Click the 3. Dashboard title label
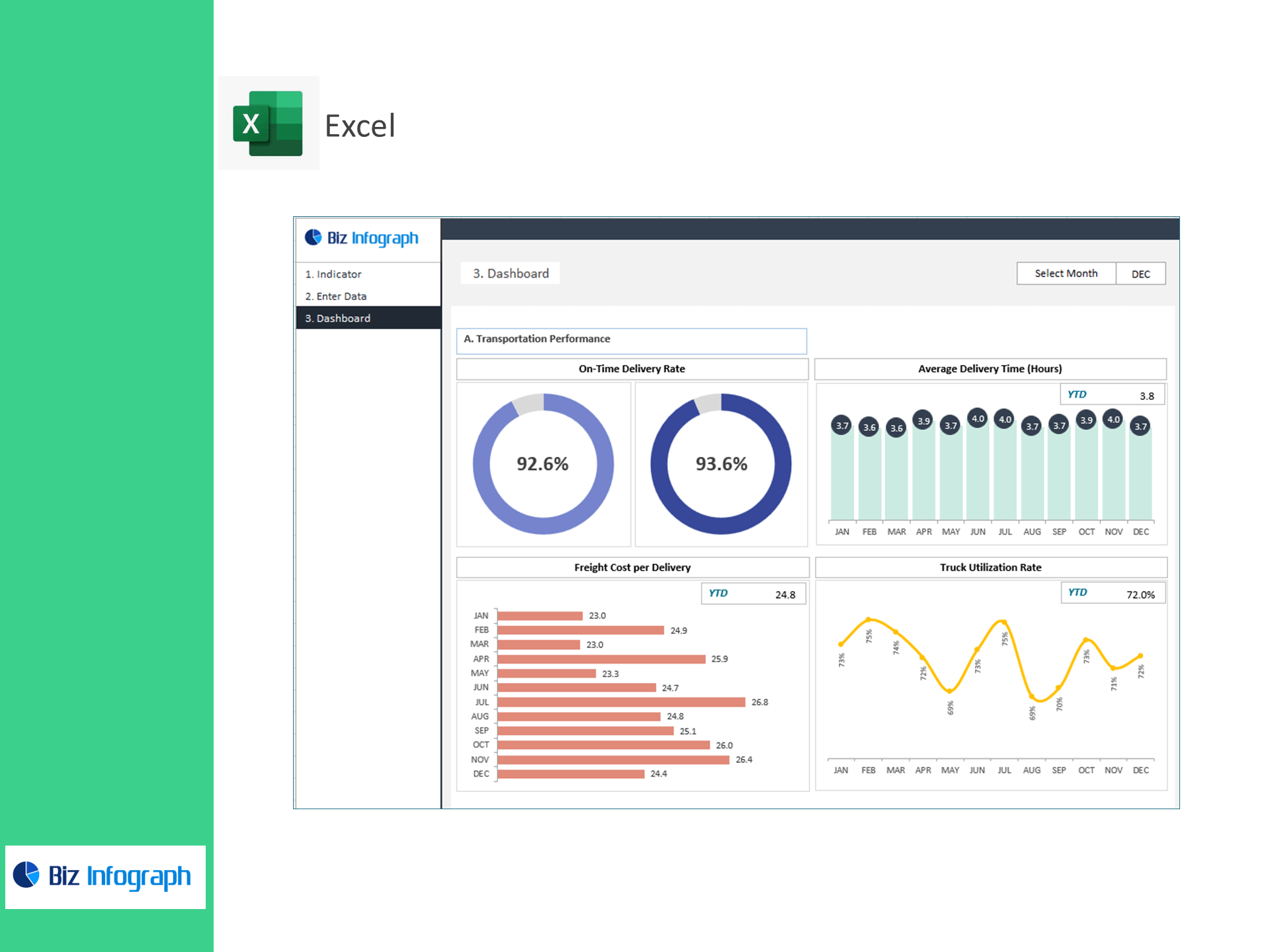Image resolution: width=1270 pixels, height=952 pixels. tap(511, 274)
